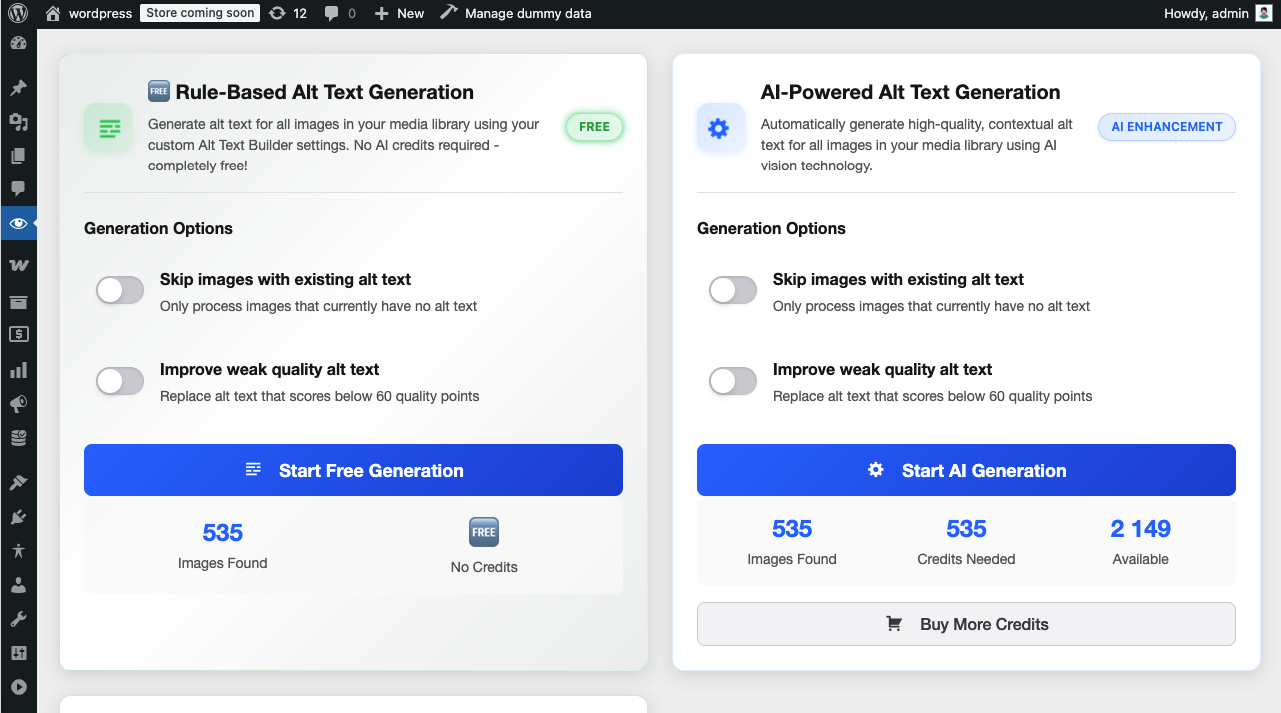Open Users via the person icon

tap(18, 585)
